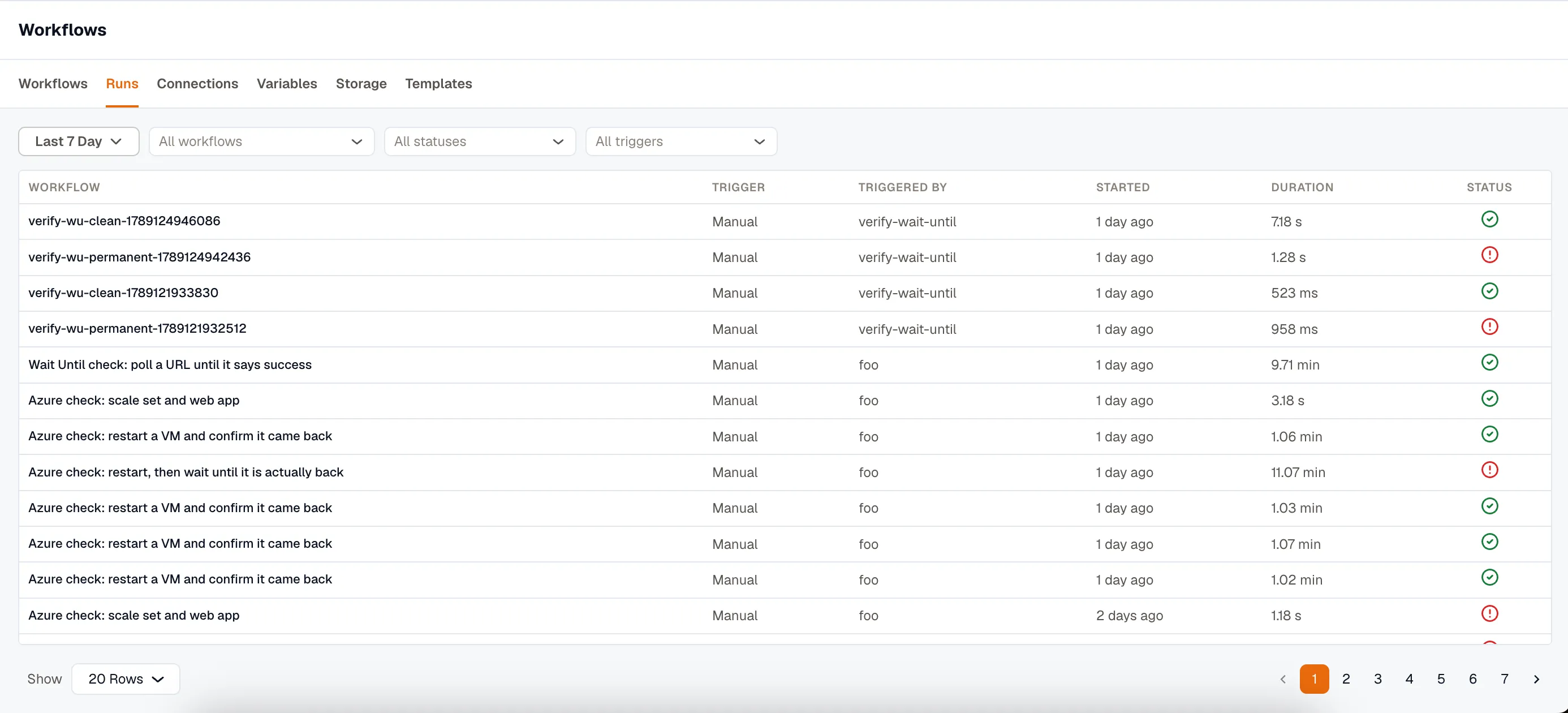Click the 2 days ago started cell
The height and width of the screenshot is (713, 1568).
[x=1129, y=615]
